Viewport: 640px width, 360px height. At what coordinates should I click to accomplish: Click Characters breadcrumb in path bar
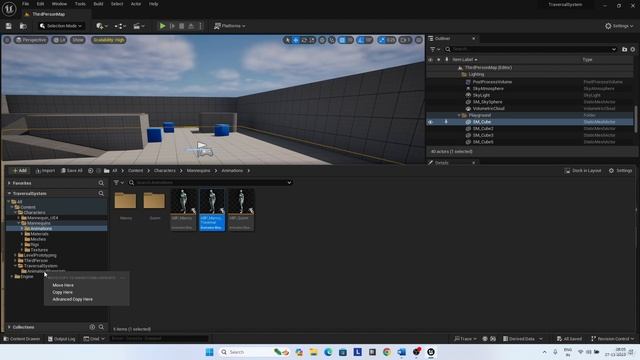(x=164, y=171)
